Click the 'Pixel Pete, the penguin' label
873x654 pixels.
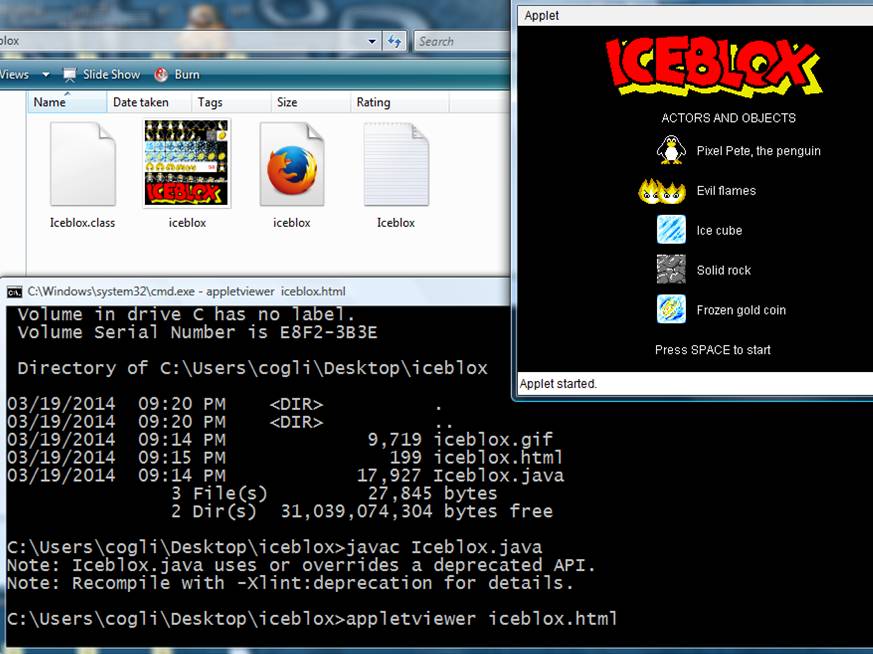point(758,151)
